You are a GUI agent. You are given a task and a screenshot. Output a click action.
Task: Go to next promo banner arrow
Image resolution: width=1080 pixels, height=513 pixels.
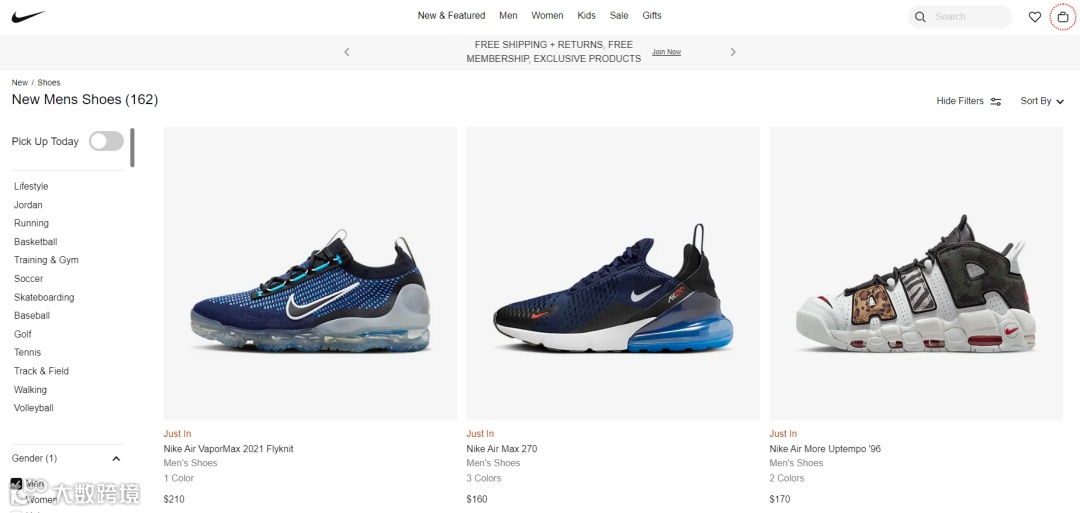tap(733, 52)
